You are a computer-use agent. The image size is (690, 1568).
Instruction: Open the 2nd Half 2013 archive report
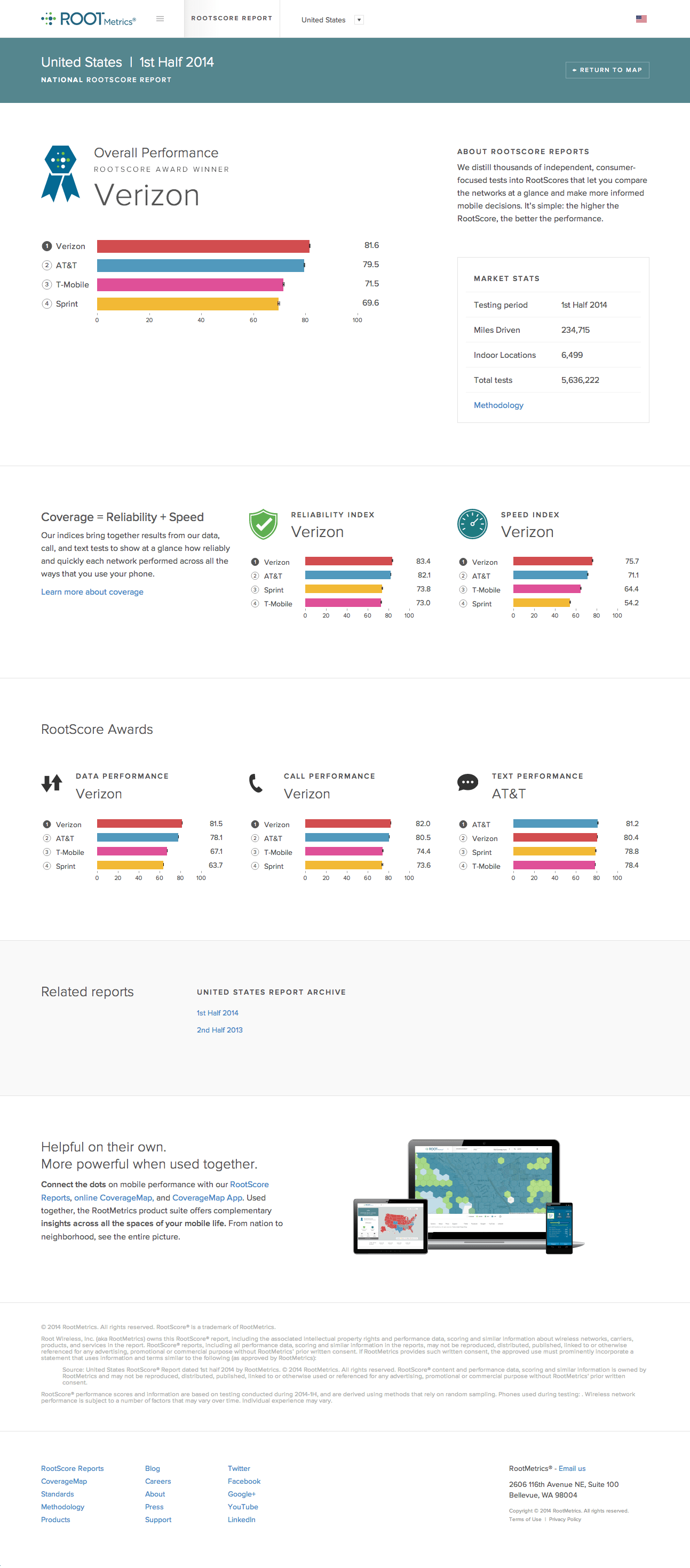(x=219, y=1030)
